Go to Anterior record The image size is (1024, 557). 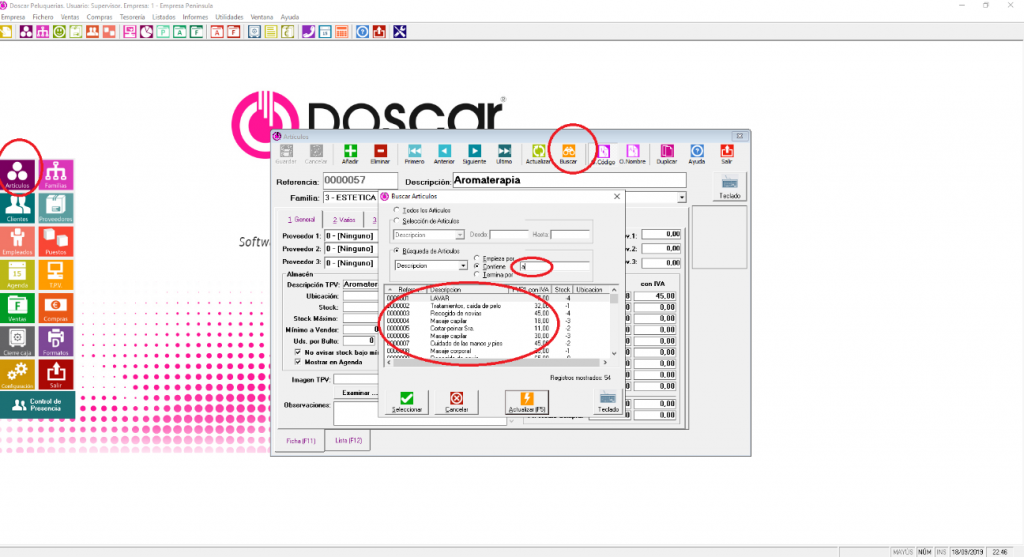point(444,155)
